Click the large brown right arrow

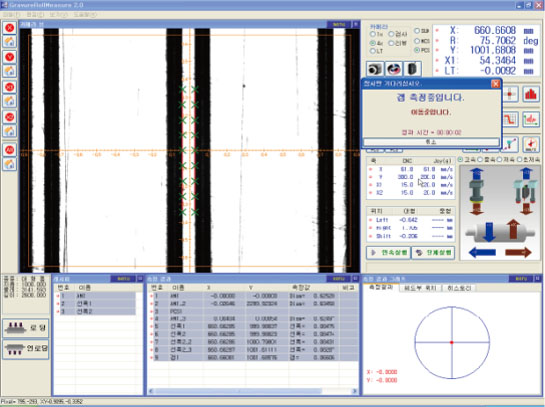[518, 252]
